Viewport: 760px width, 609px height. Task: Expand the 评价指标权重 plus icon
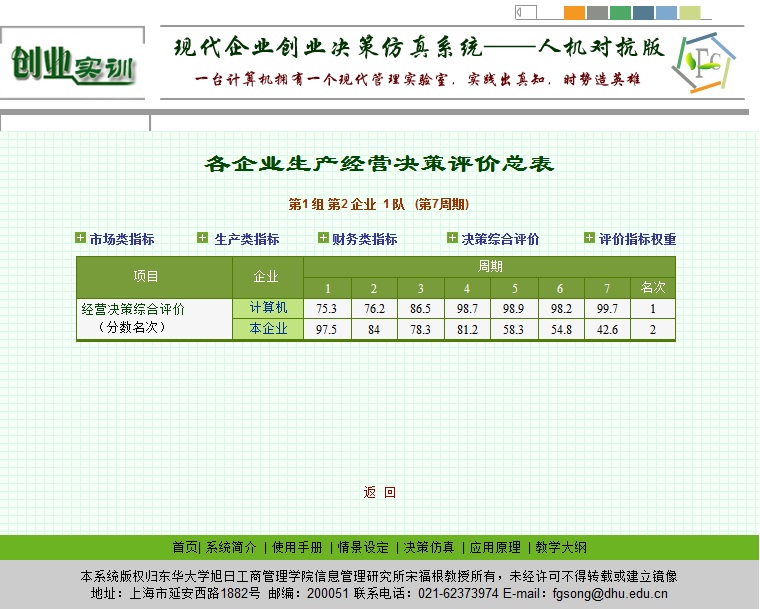tap(589, 238)
